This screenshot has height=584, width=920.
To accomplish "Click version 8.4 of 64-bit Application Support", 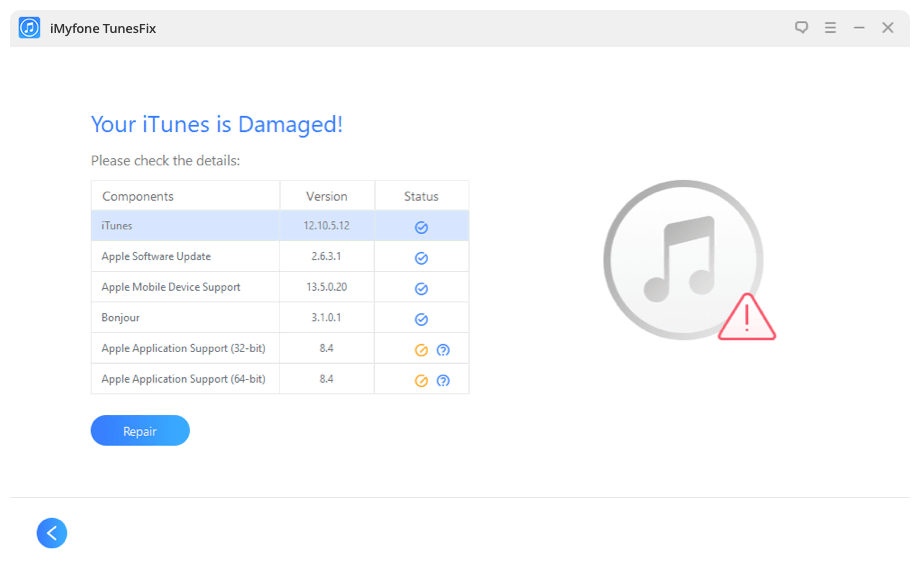I will click(x=326, y=379).
